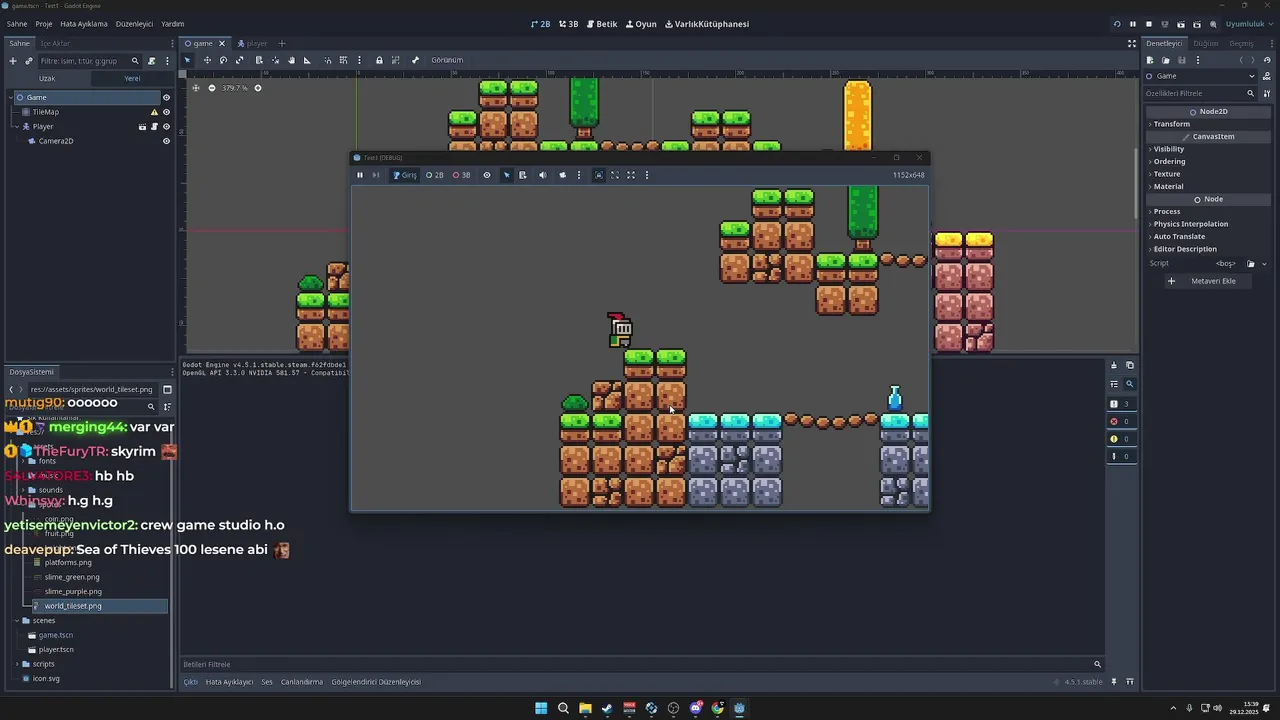Switch to the 3B workspace
1280x720 pixels.
point(569,24)
